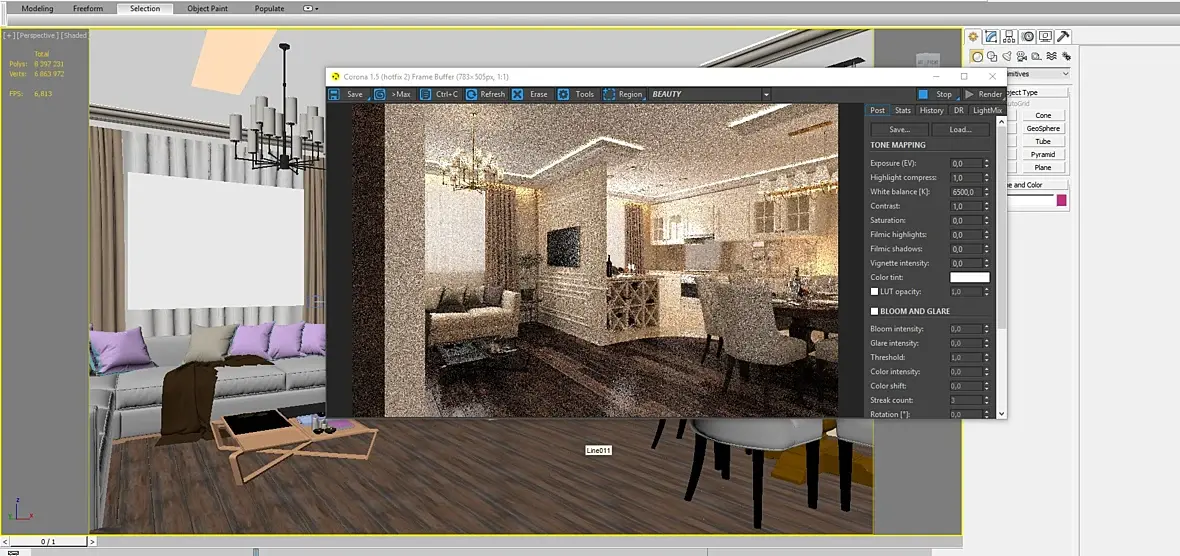The width and height of the screenshot is (1180, 556).
Task: Click the Filmic highlights value field
Action: click(x=966, y=235)
